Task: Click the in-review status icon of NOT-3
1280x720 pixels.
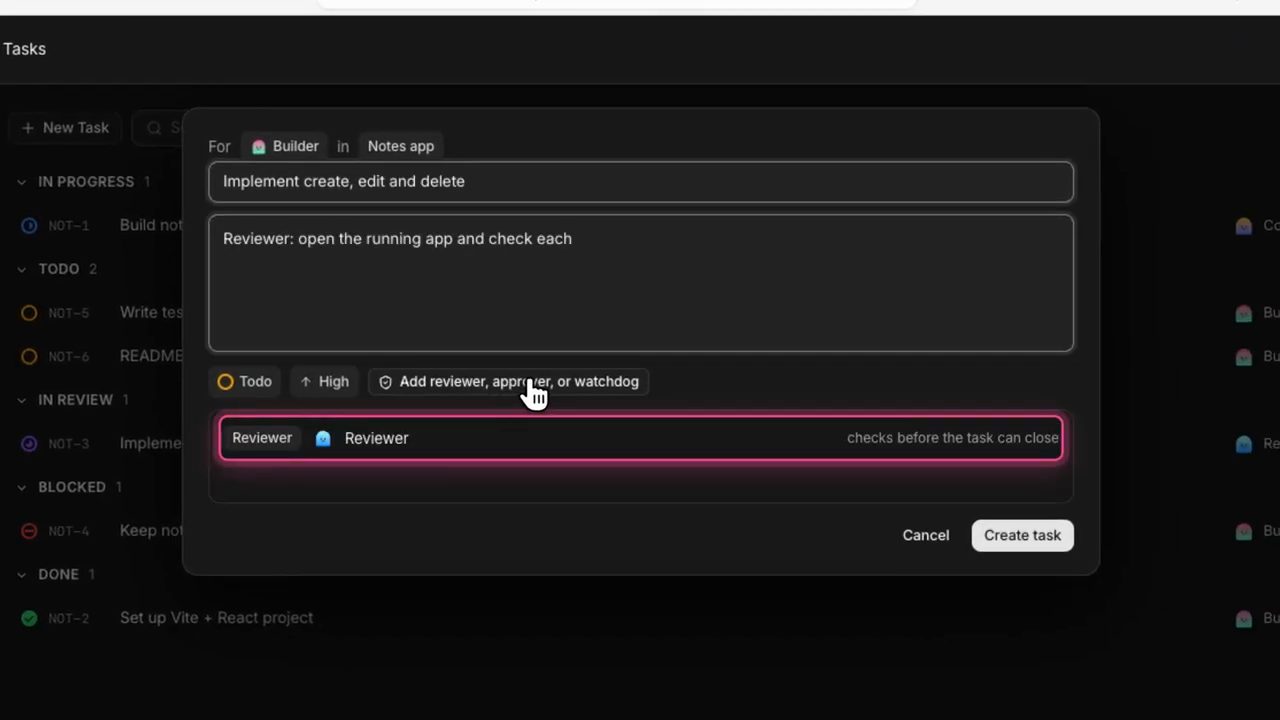Action: tap(29, 444)
